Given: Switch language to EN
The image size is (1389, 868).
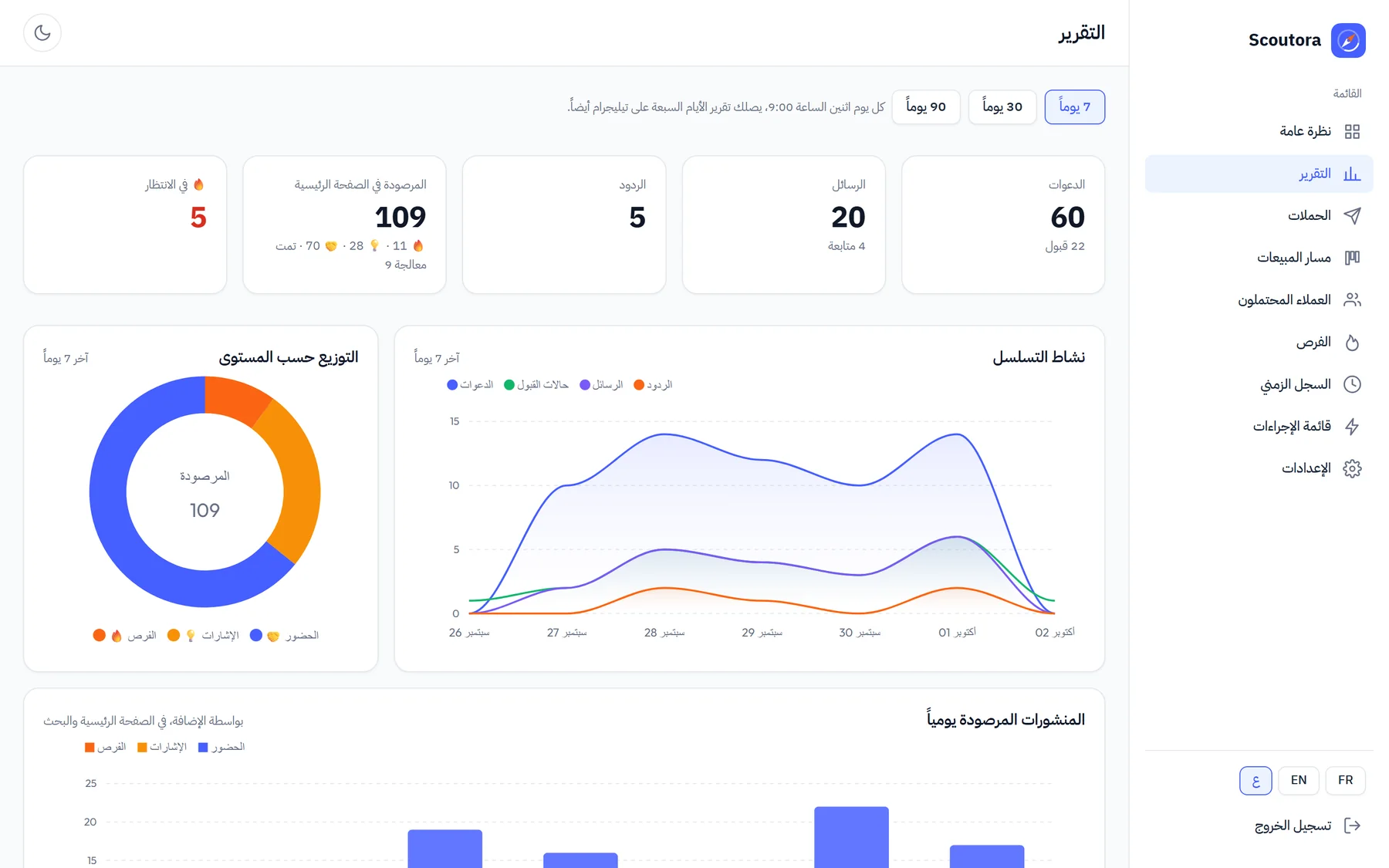Looking at the screenshot, I should click(x=1299, y=781).
